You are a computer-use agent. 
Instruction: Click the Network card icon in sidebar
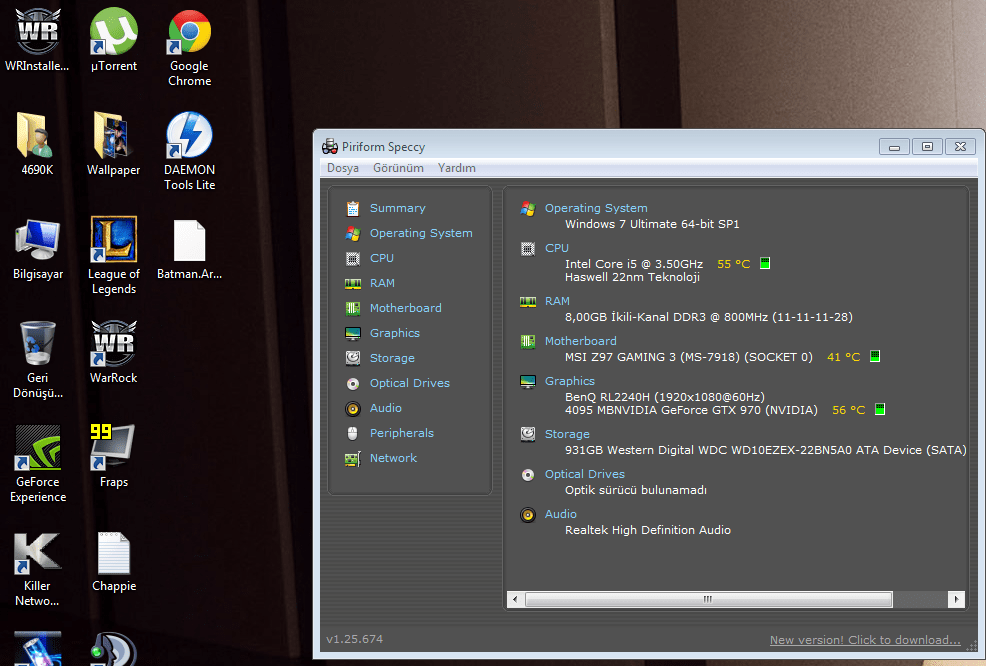tap(353, 458)
